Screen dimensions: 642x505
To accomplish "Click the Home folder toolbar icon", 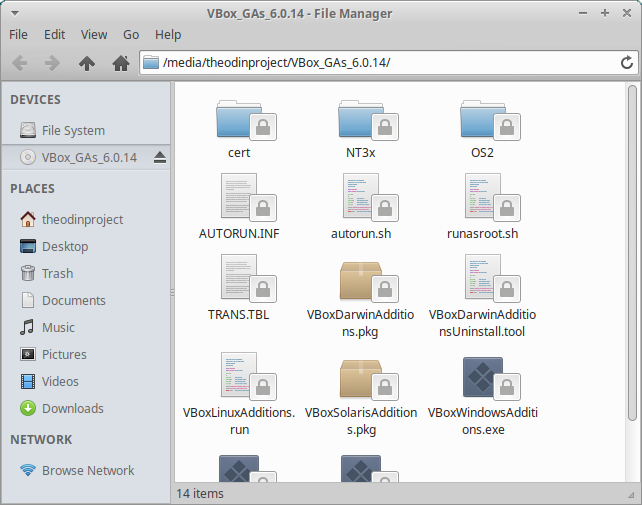I will (x=121, y=63).
